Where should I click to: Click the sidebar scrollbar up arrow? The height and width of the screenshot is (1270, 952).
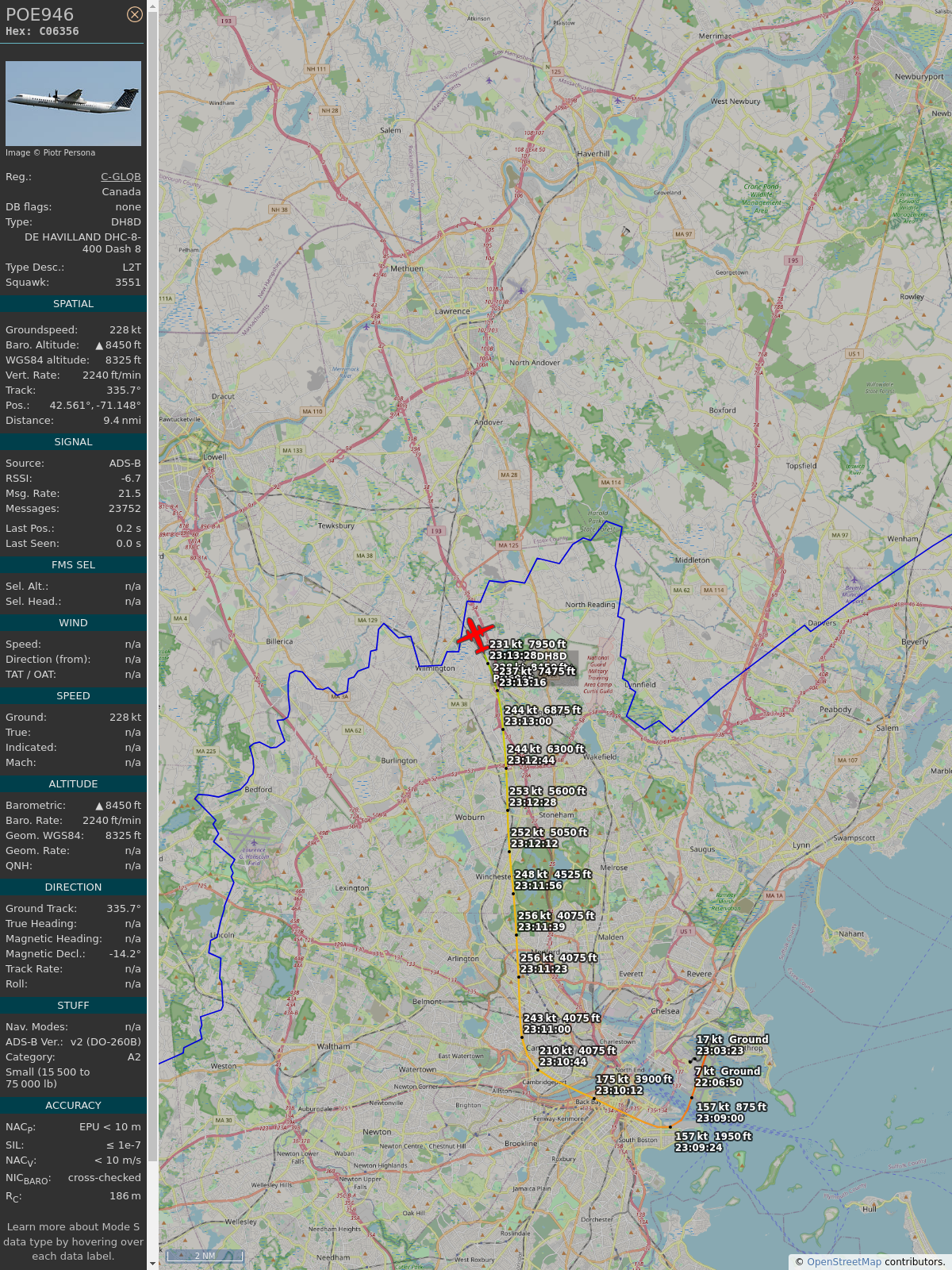(152, 6)
